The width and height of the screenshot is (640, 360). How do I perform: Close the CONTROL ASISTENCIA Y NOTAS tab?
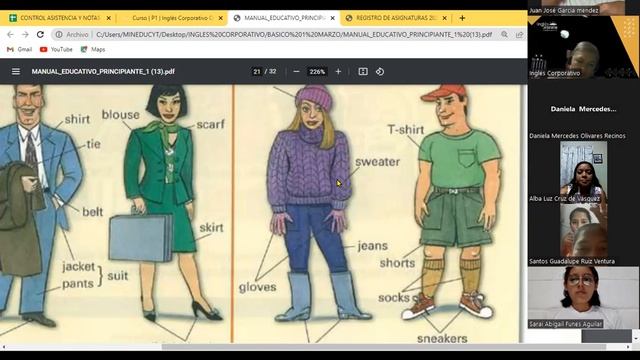click(x=109, y=18)
